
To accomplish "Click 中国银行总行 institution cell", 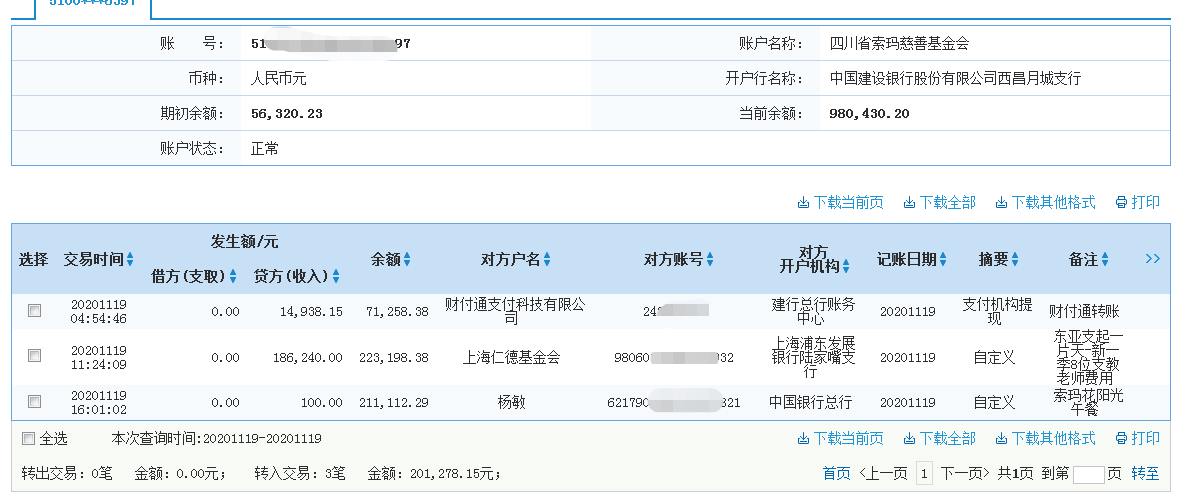I will [x=811, y=402].
